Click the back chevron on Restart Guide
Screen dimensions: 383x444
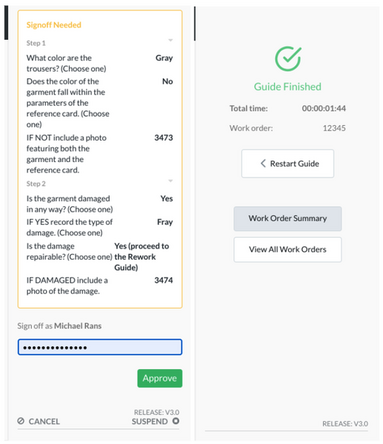click(263, 163)
